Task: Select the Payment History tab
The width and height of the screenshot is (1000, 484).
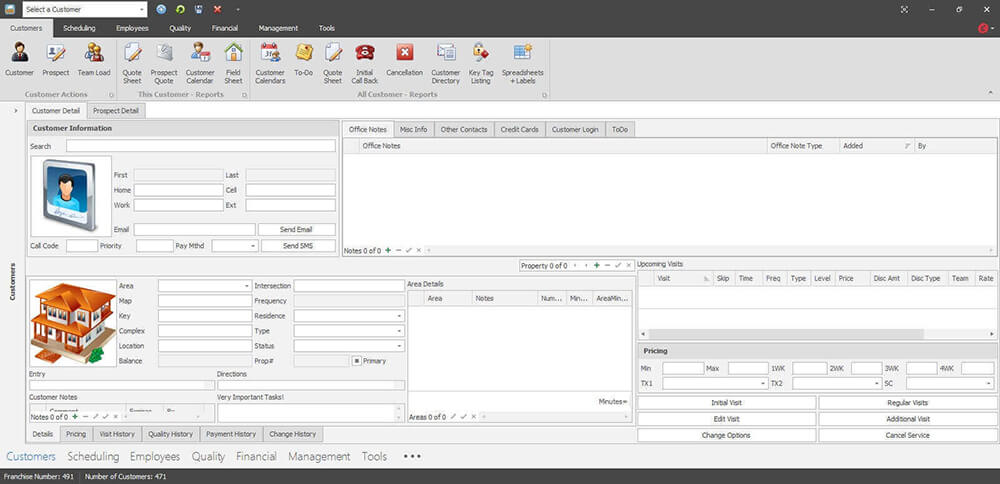Action: (232, 434)
